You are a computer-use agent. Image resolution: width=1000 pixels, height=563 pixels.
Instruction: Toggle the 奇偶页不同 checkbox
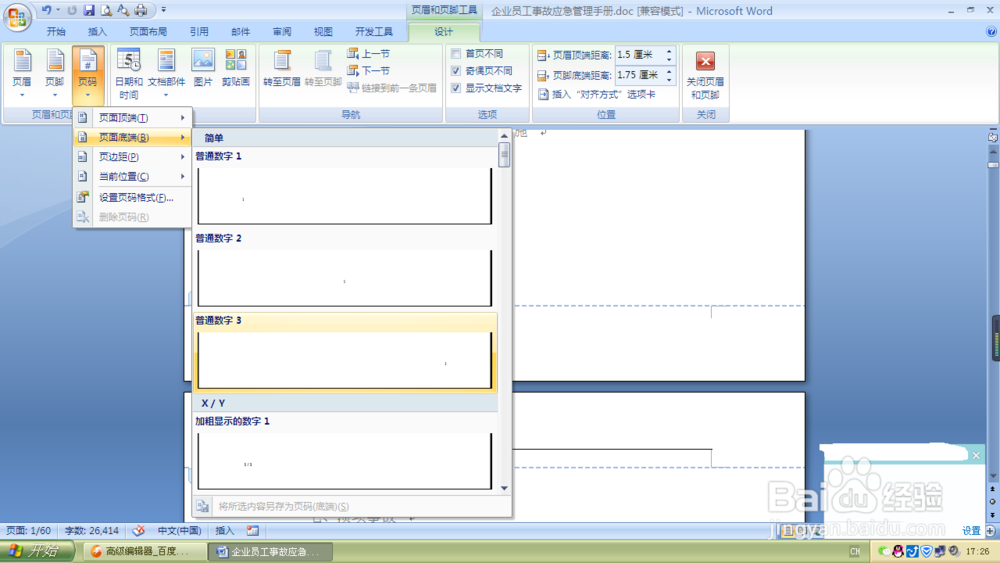(455, 71)
